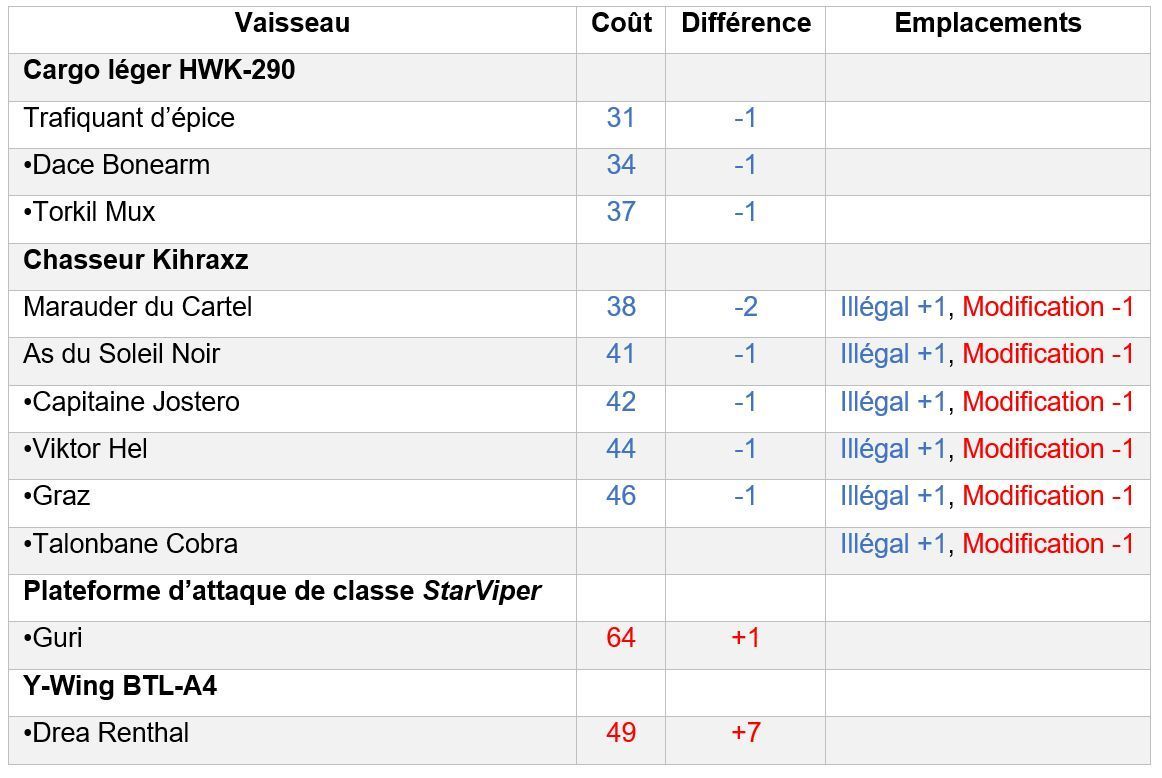Select the Emplacements column header

point(988,23)
